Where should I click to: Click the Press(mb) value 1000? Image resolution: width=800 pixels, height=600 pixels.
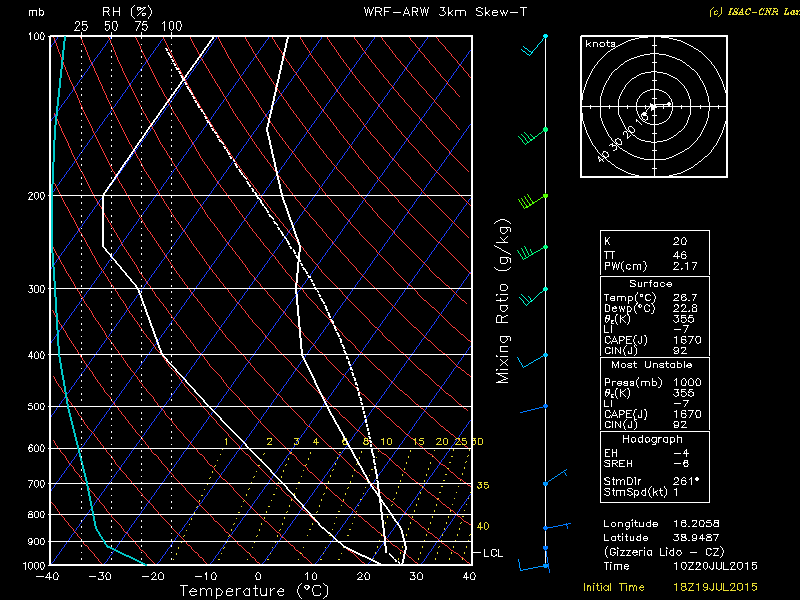687,383
